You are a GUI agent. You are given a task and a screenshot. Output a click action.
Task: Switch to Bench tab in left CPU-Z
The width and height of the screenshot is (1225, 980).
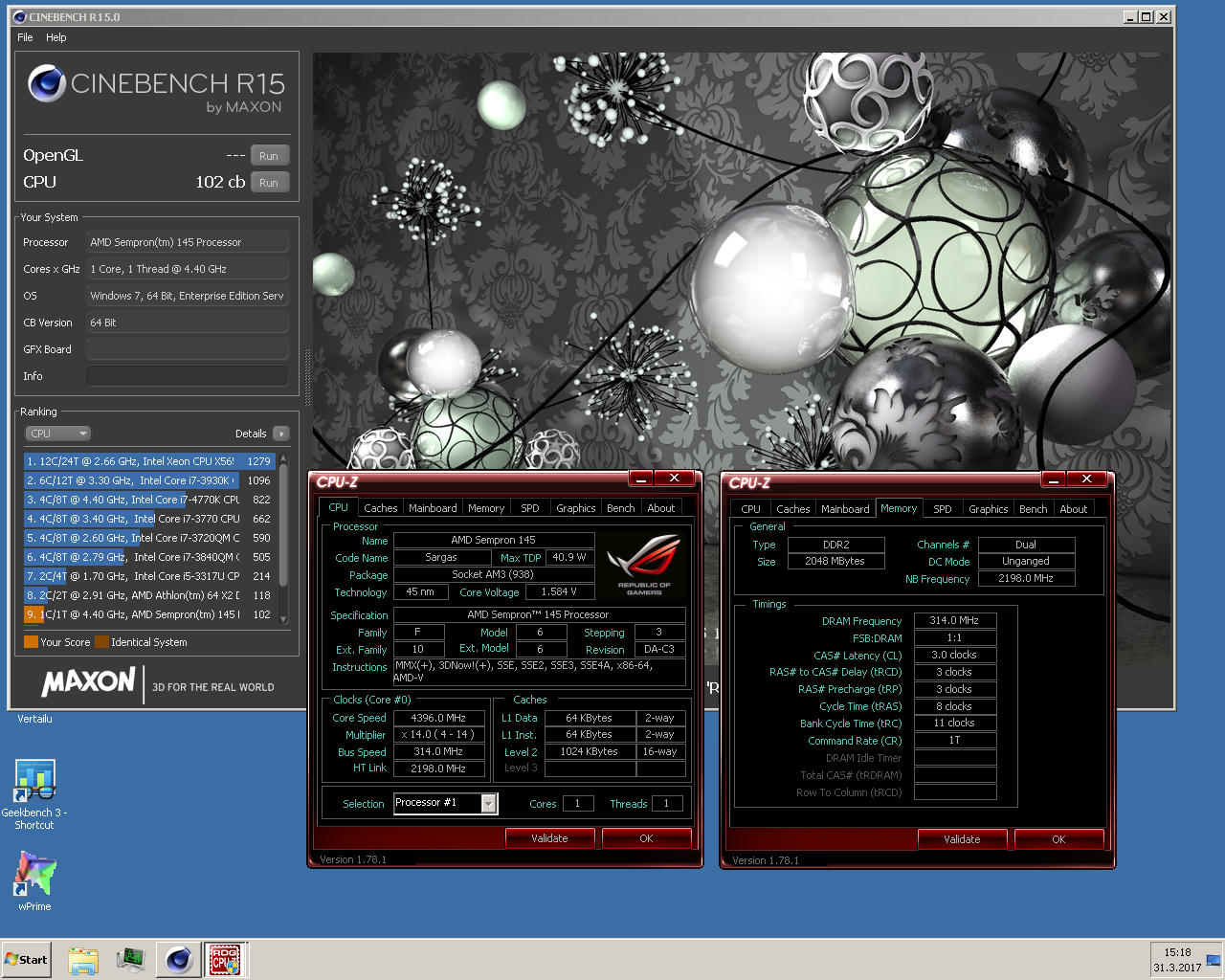coord(621,508)
